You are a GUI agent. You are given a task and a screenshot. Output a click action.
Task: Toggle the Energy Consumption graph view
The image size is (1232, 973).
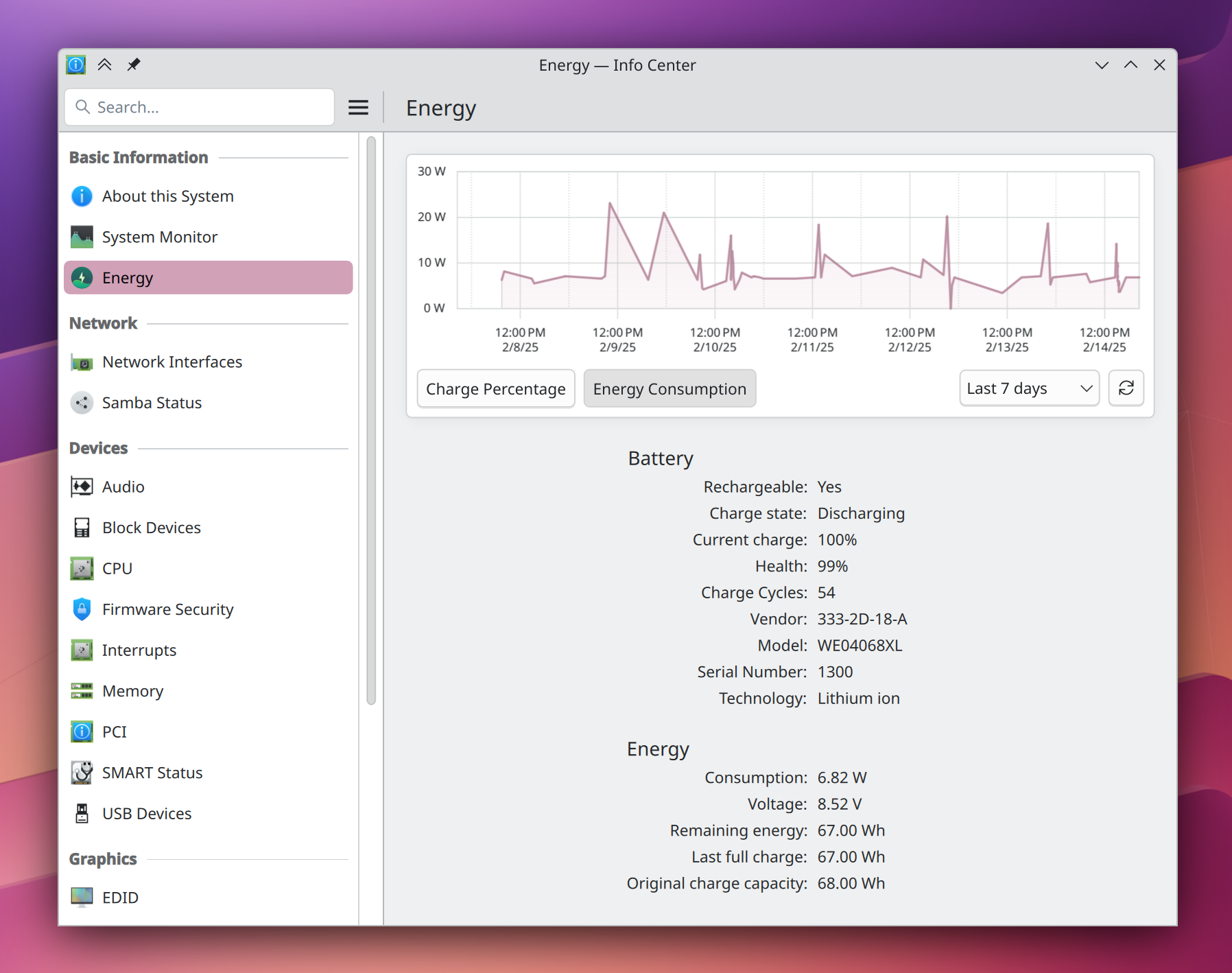[x=669, y=389]
